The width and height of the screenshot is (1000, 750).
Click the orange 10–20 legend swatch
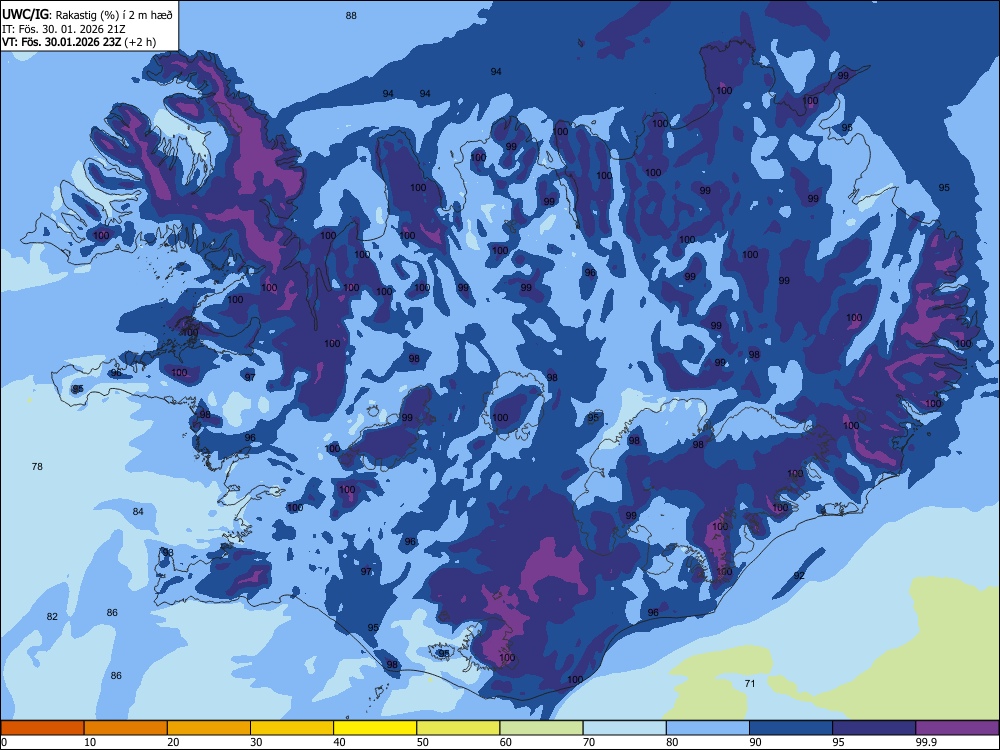tap(126, 728)
